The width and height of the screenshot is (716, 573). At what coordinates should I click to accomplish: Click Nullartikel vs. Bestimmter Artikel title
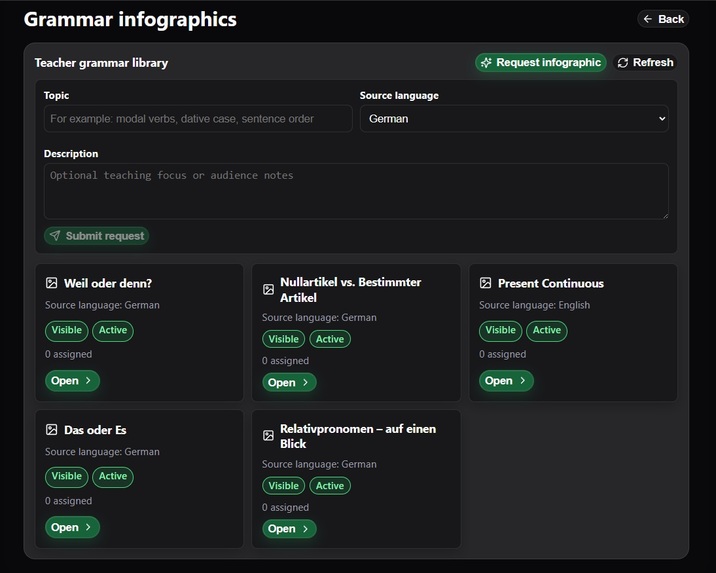click(x=351, y=290)
